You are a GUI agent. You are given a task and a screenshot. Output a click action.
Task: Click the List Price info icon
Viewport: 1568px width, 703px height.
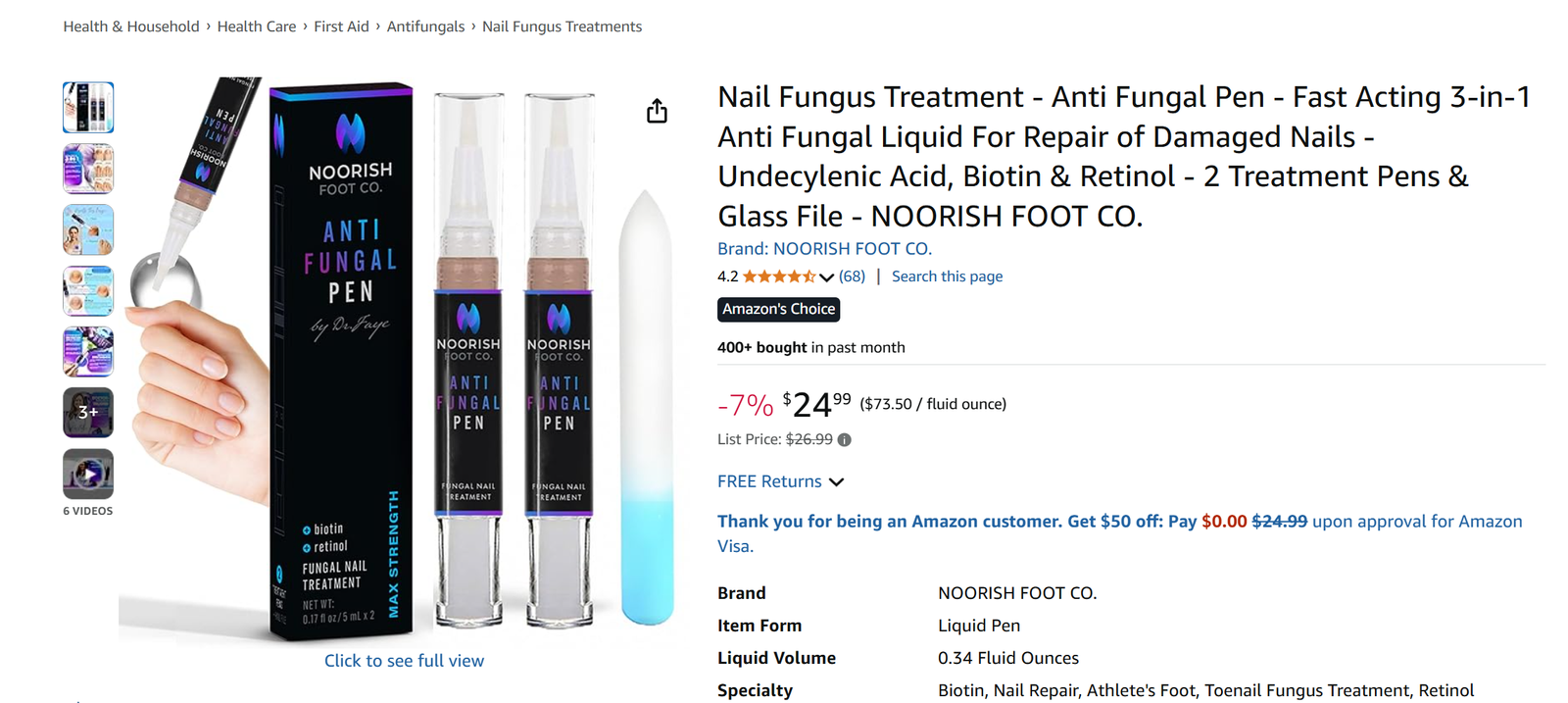pos(845,440)
